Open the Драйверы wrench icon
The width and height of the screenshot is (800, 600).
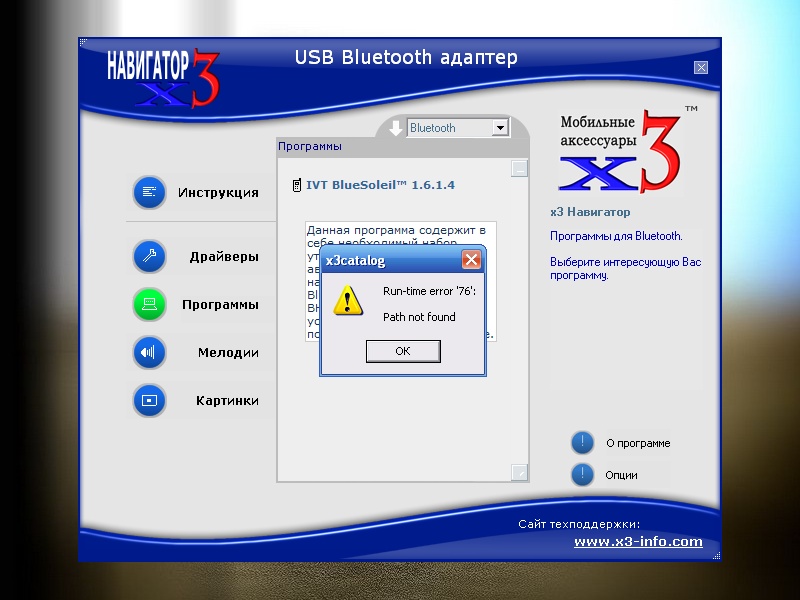[149, 256]
